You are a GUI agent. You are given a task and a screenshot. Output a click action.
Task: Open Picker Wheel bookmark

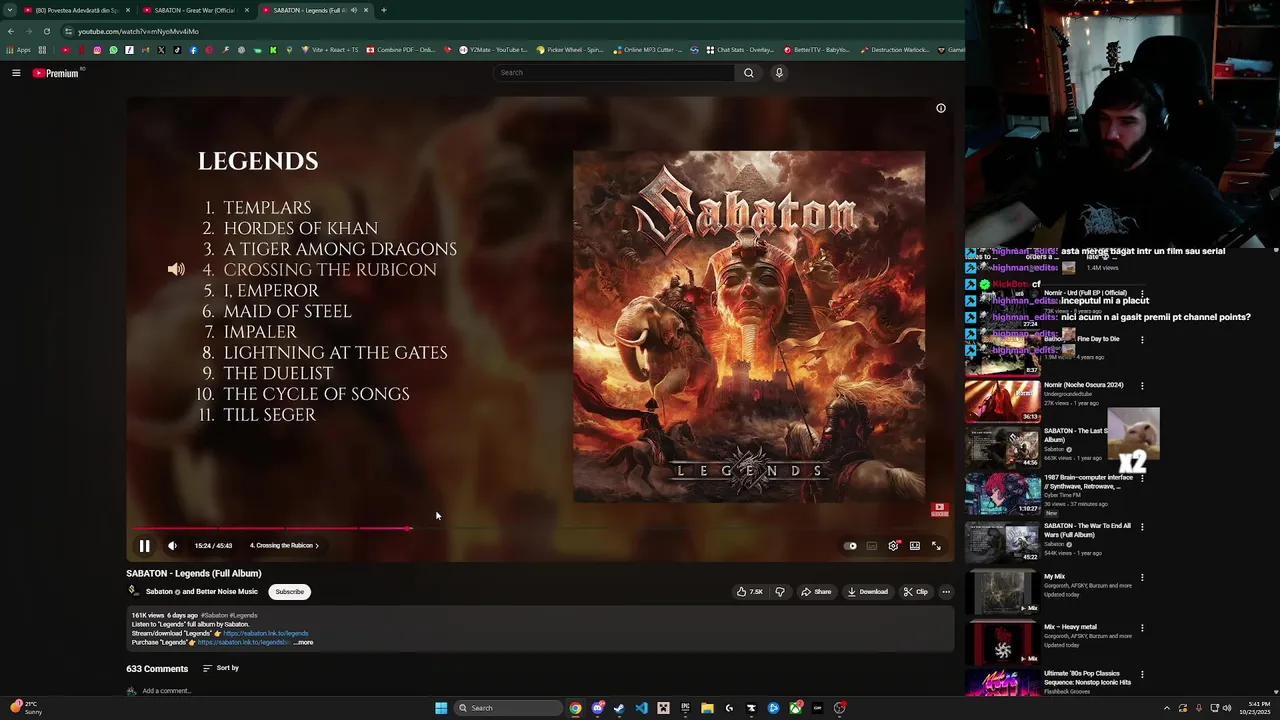coord(570,50)
